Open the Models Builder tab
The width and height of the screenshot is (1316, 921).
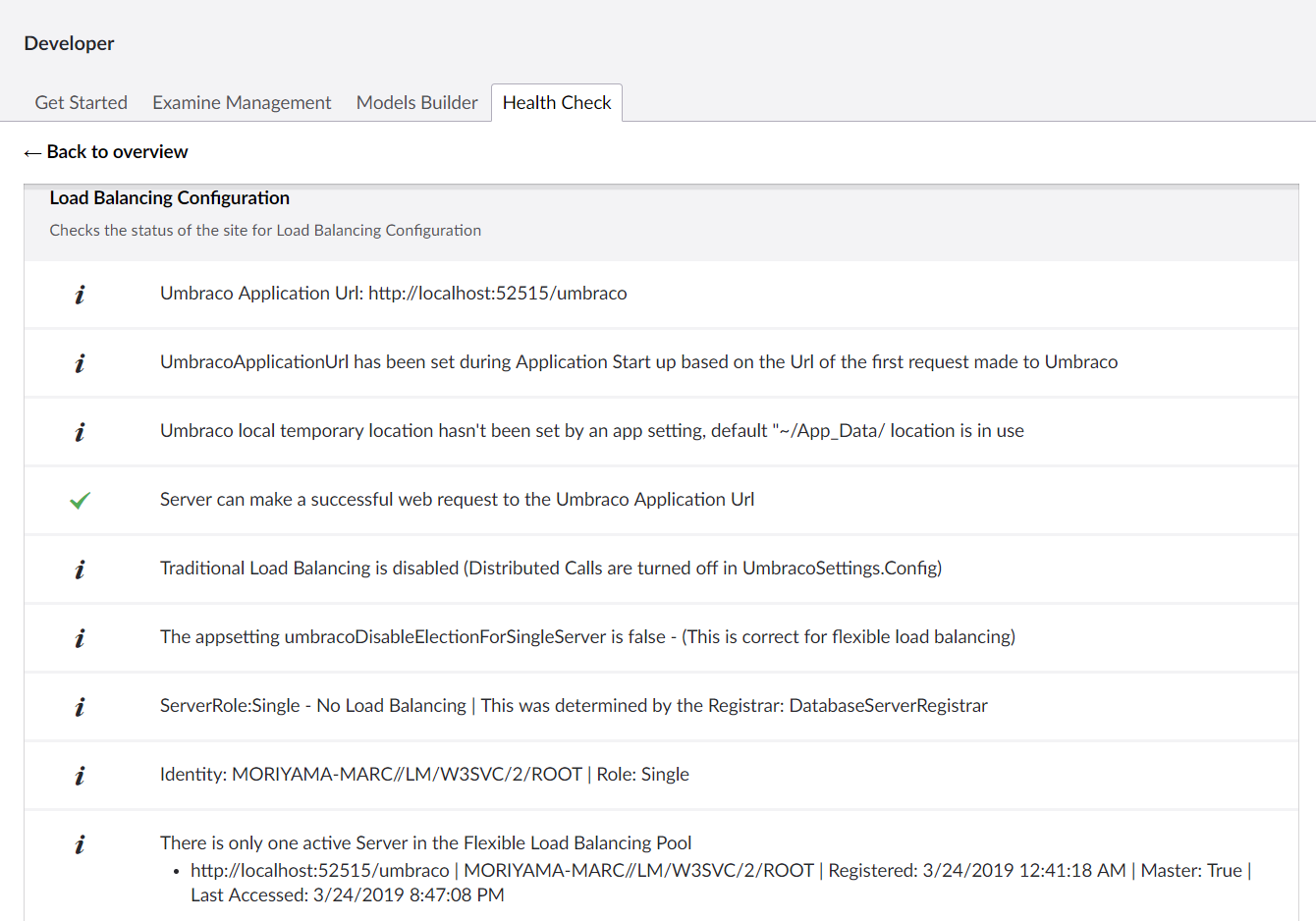[x=416, y=102]
